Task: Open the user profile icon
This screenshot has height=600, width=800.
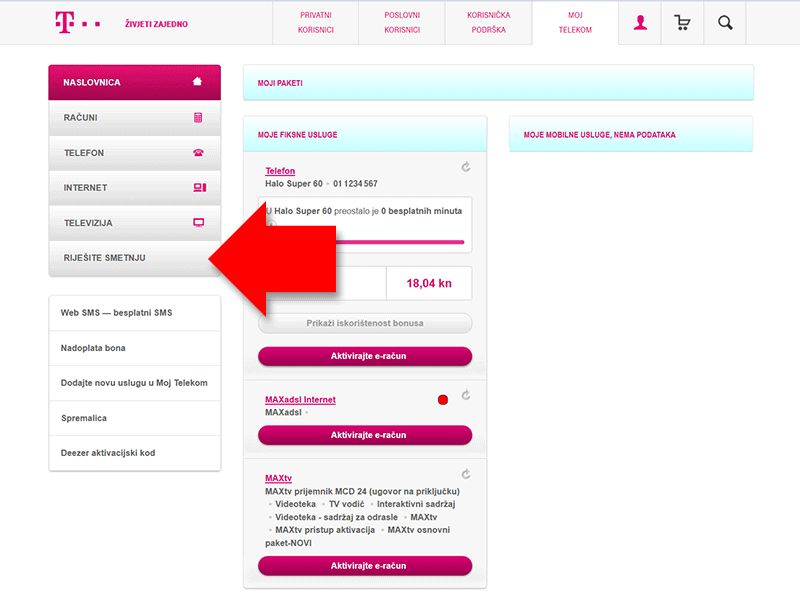Action: [640, 22]
